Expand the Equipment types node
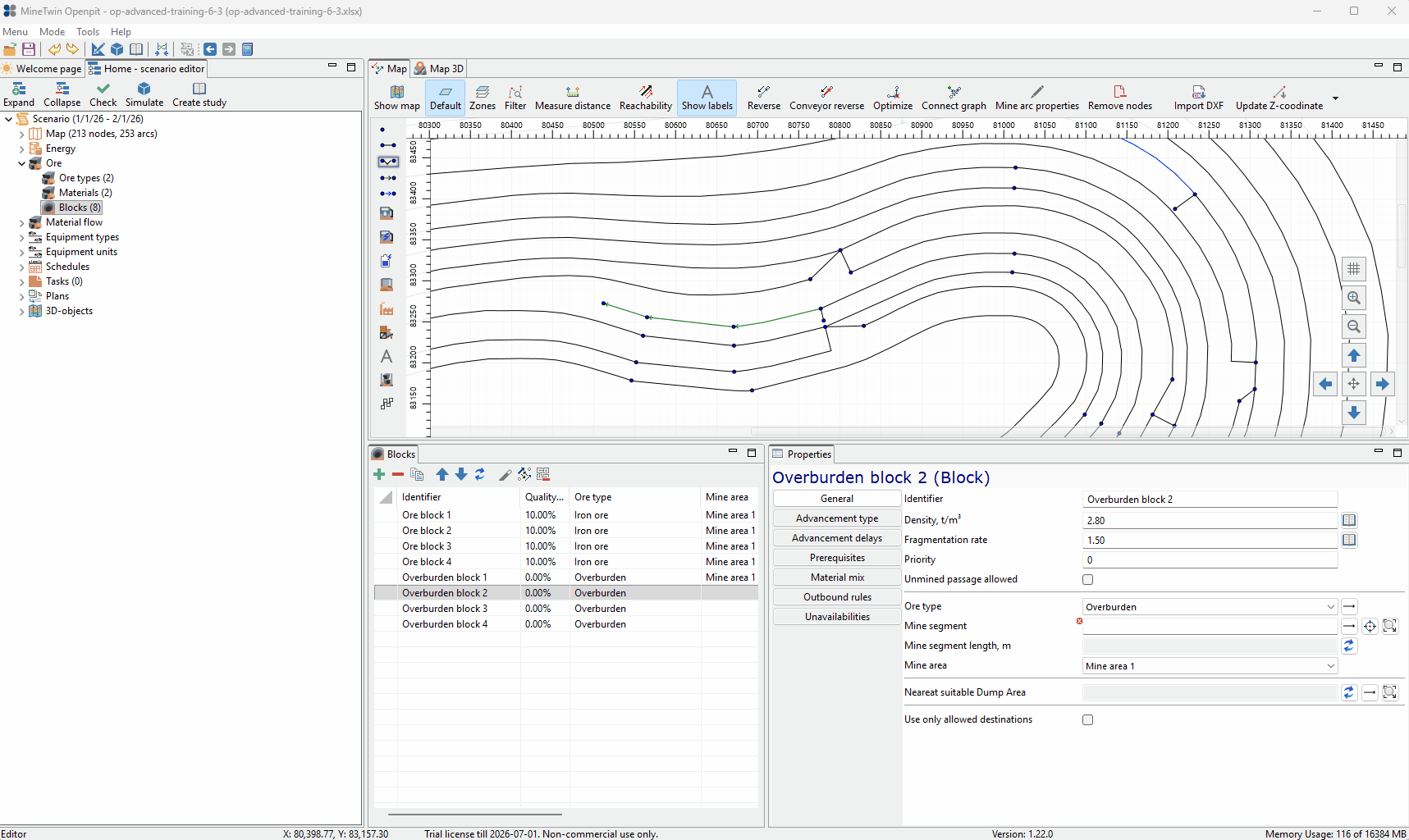1409x840 pixels. click(x=21, y=237)
